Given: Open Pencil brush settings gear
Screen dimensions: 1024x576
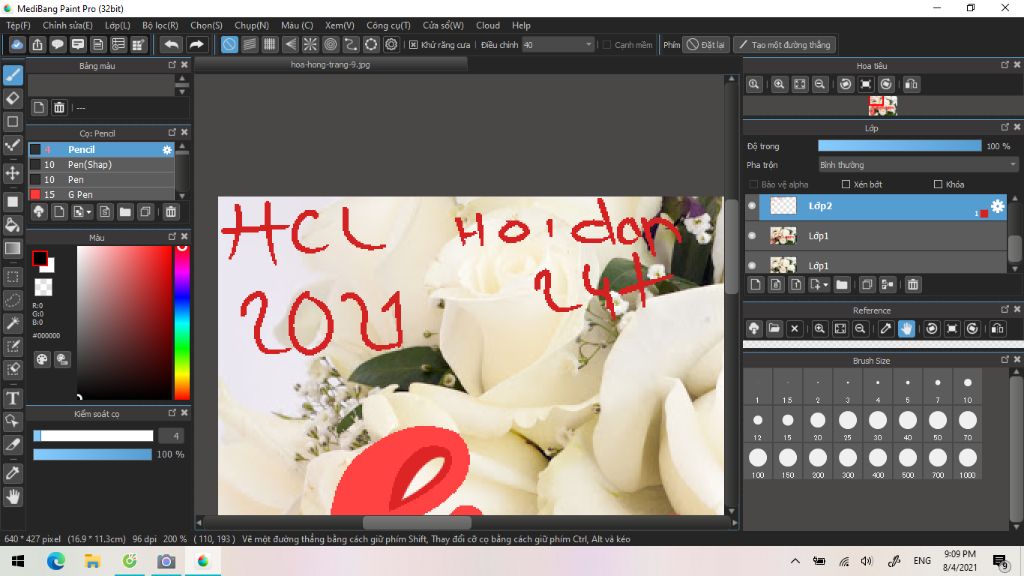Looking at the screenshot, I should pos(167,150).
